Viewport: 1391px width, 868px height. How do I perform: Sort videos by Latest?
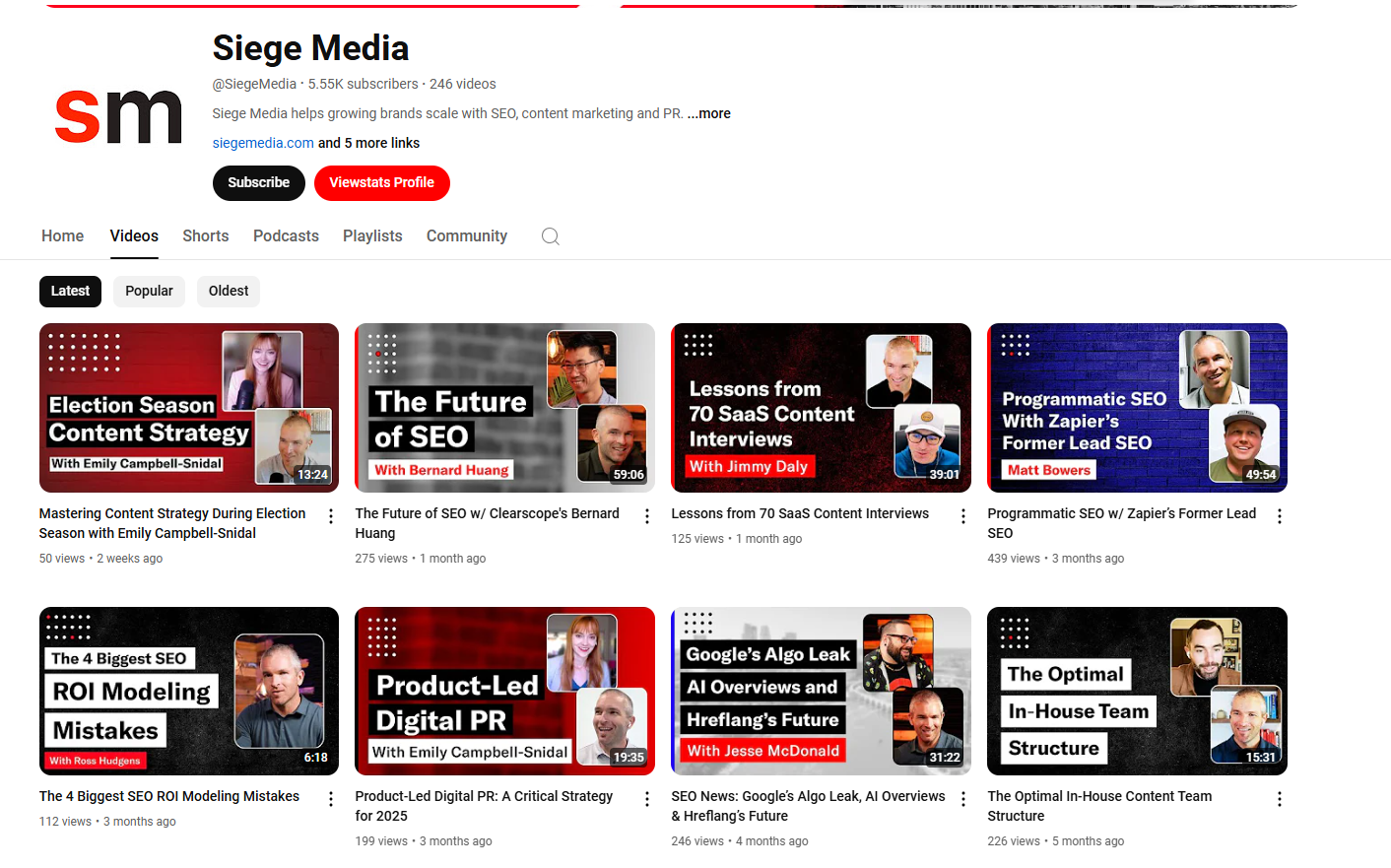70,292
